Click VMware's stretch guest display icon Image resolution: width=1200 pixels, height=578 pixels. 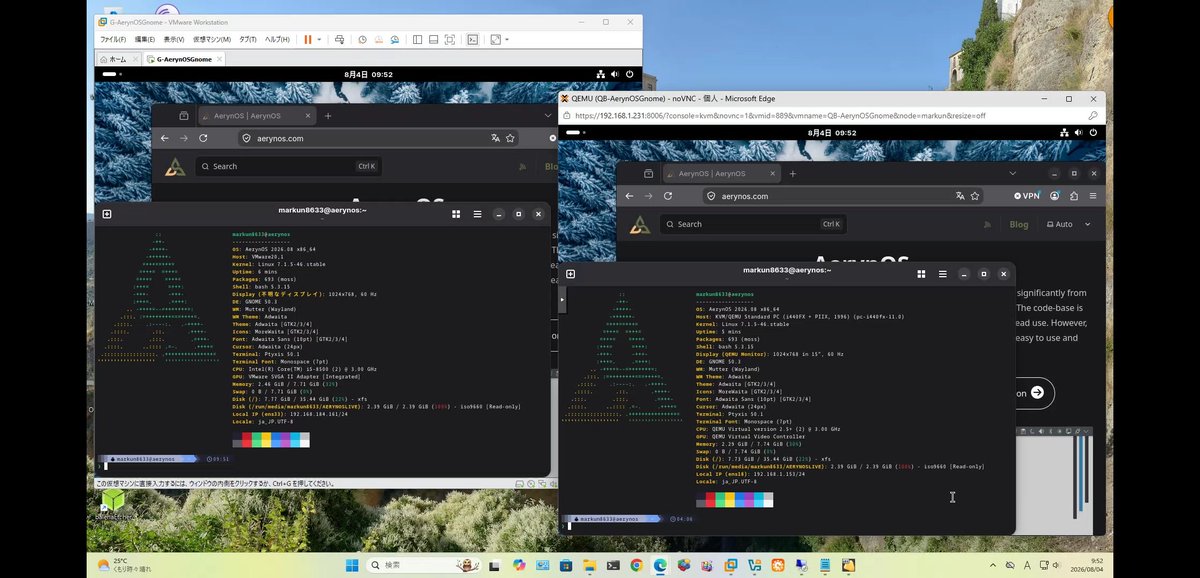(495, 39)
